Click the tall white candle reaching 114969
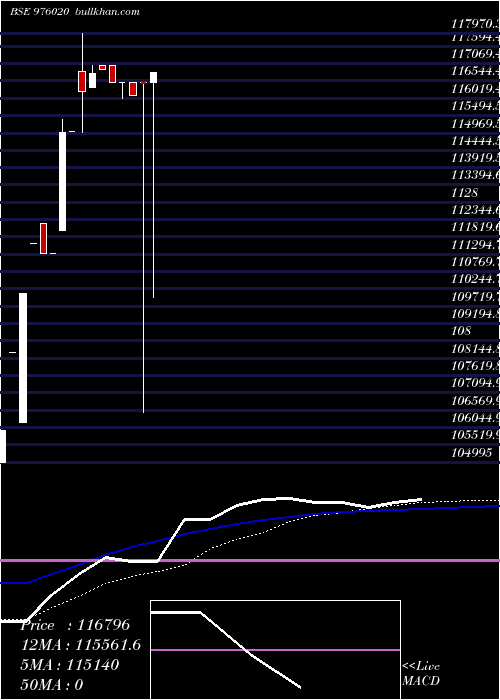The width and height of the screenshot is (500, 700). point(62,175)
